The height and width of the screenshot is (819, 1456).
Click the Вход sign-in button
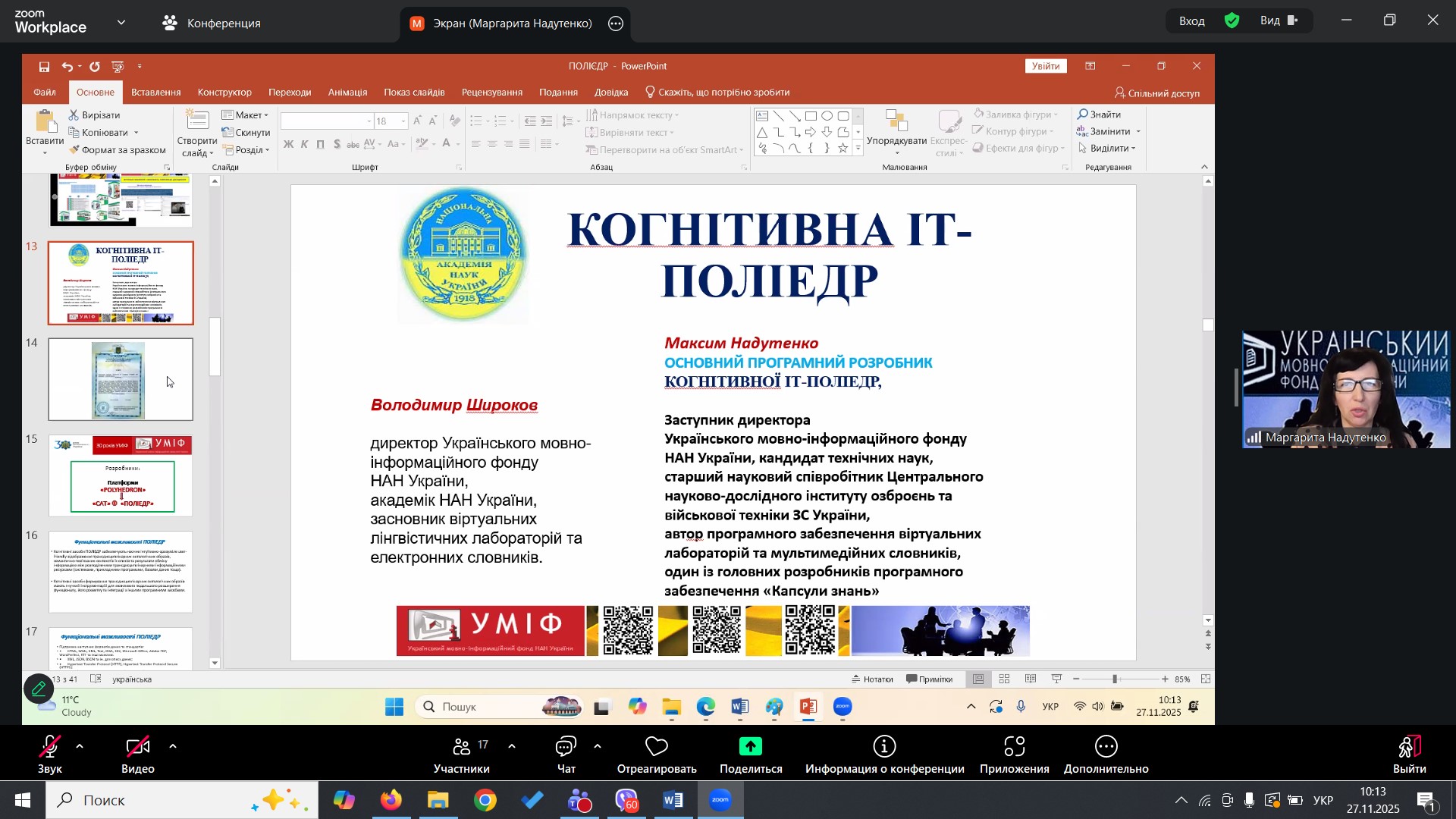(x=1191, y=21)
